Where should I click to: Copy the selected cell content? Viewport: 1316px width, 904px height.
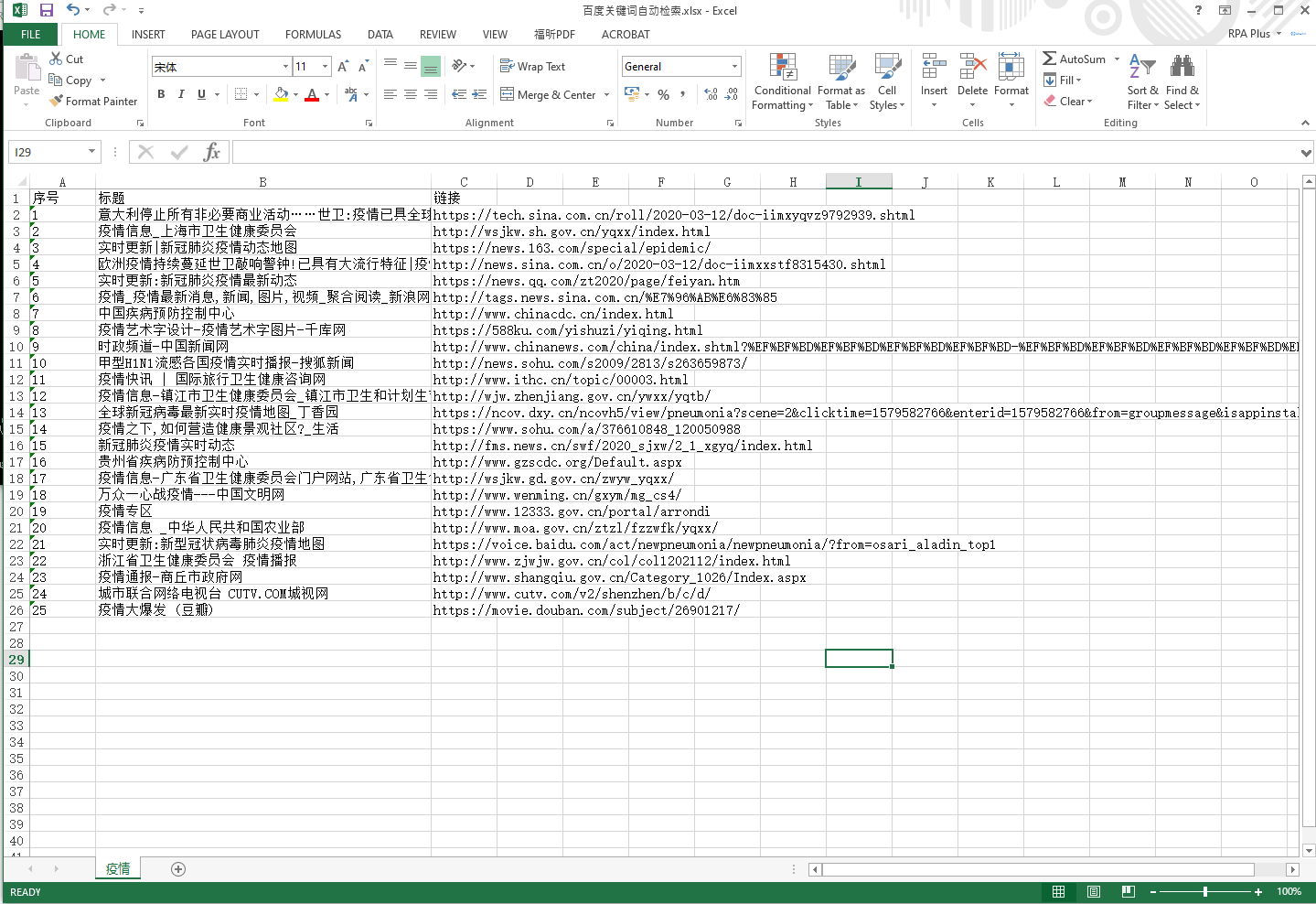(x=70, y=81)
